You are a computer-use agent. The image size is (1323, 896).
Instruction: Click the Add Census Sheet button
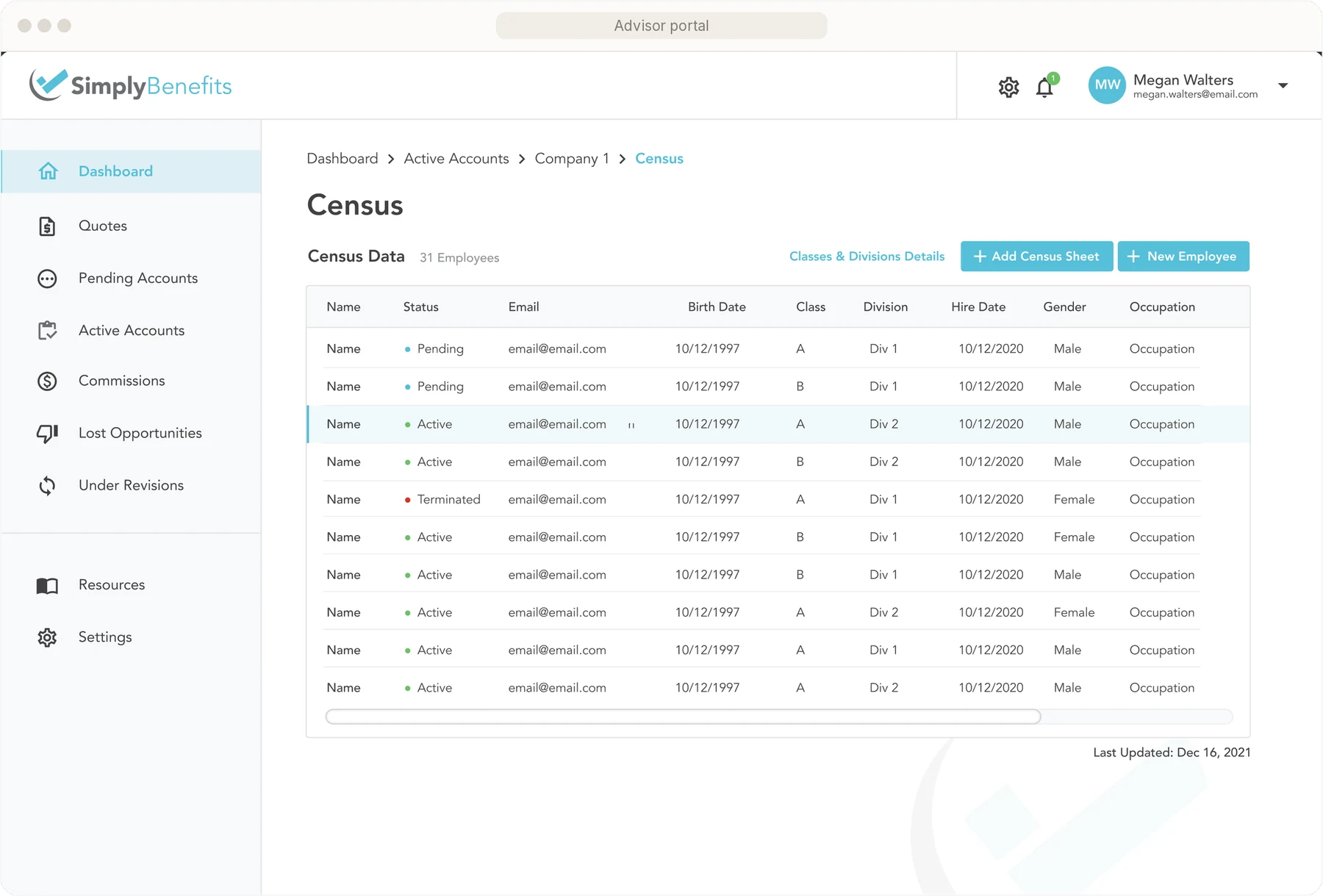tap(1036, 257)
